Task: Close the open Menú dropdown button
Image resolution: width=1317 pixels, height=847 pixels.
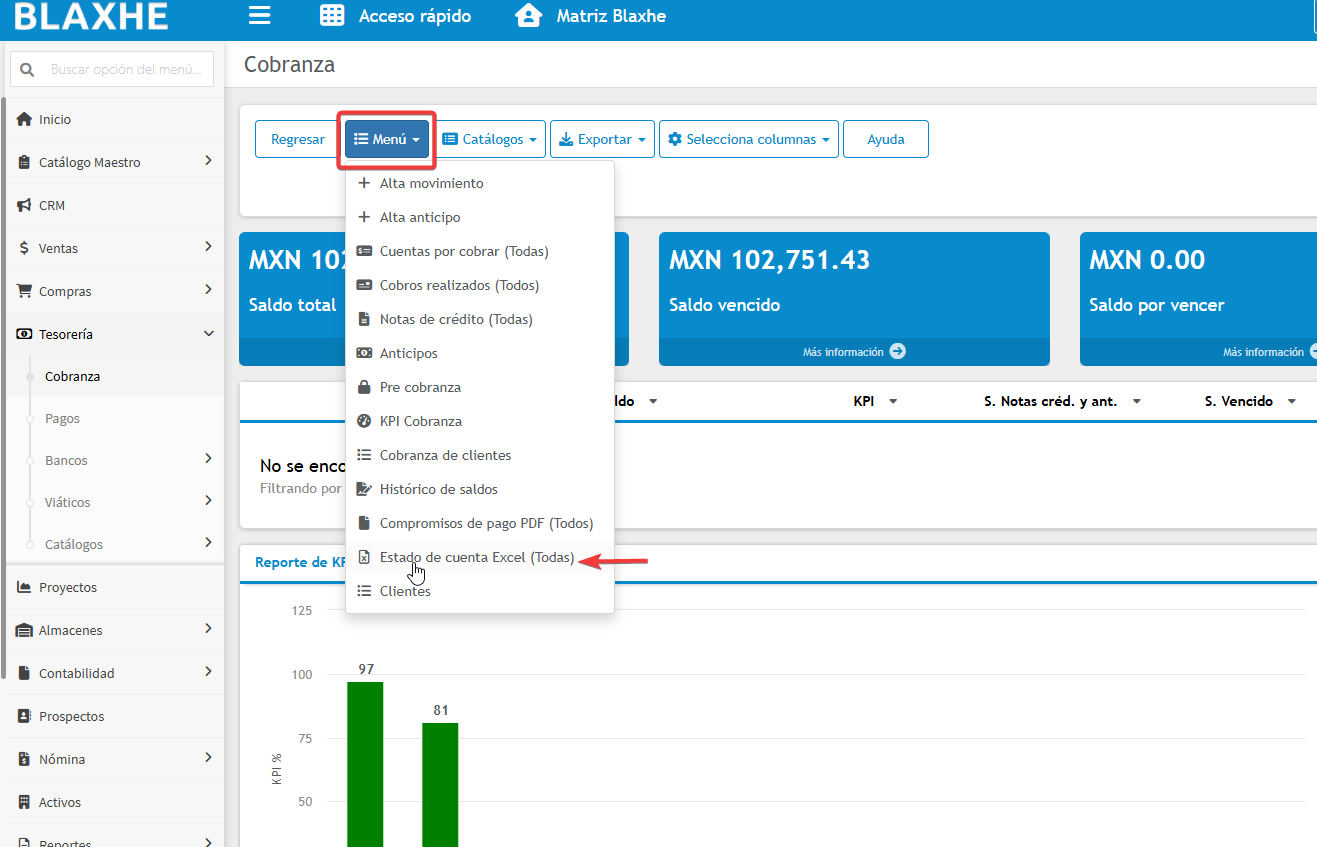Action: click(x=387, y=139)
